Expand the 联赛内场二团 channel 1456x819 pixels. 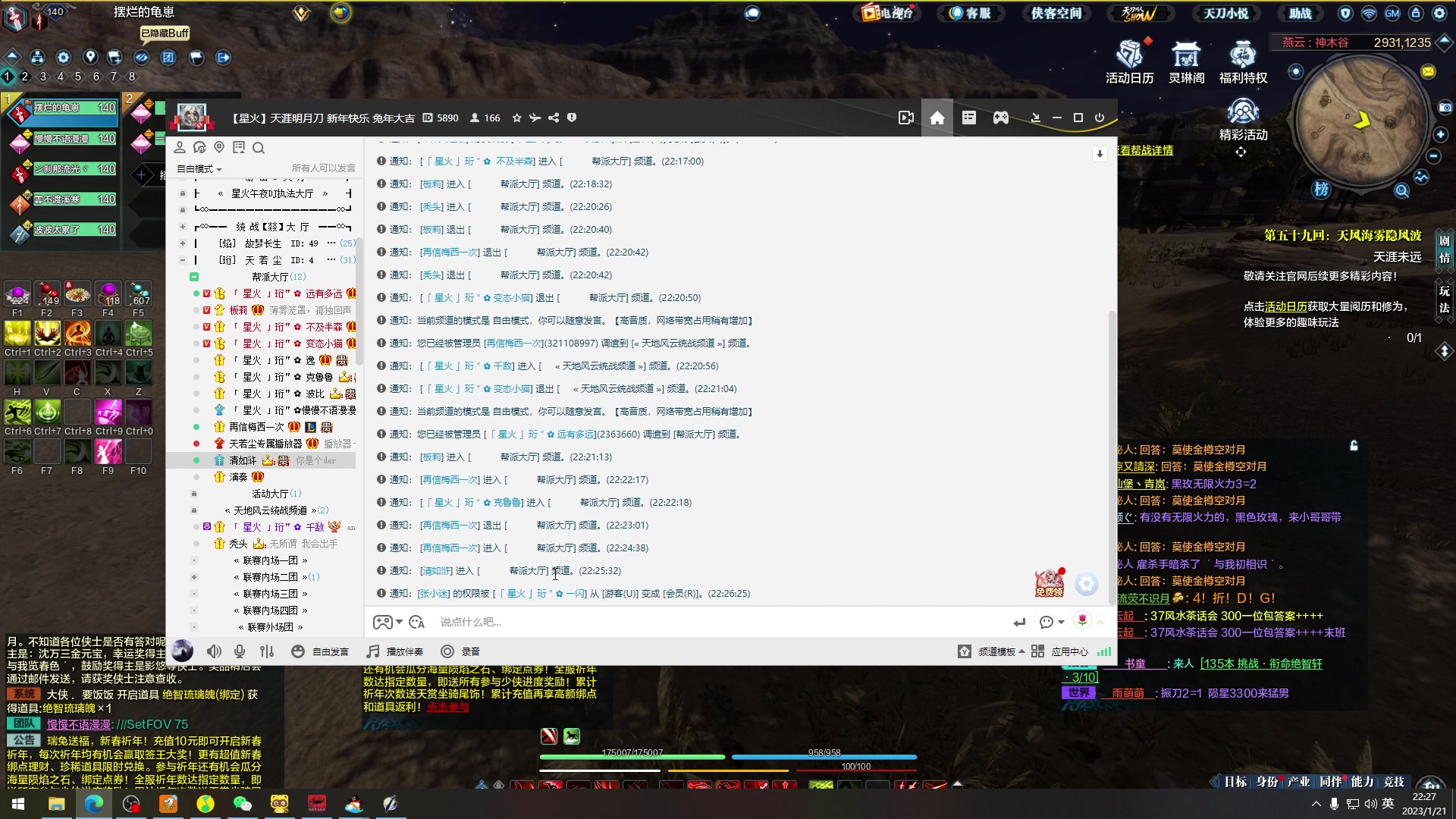[x=194, y=577]
